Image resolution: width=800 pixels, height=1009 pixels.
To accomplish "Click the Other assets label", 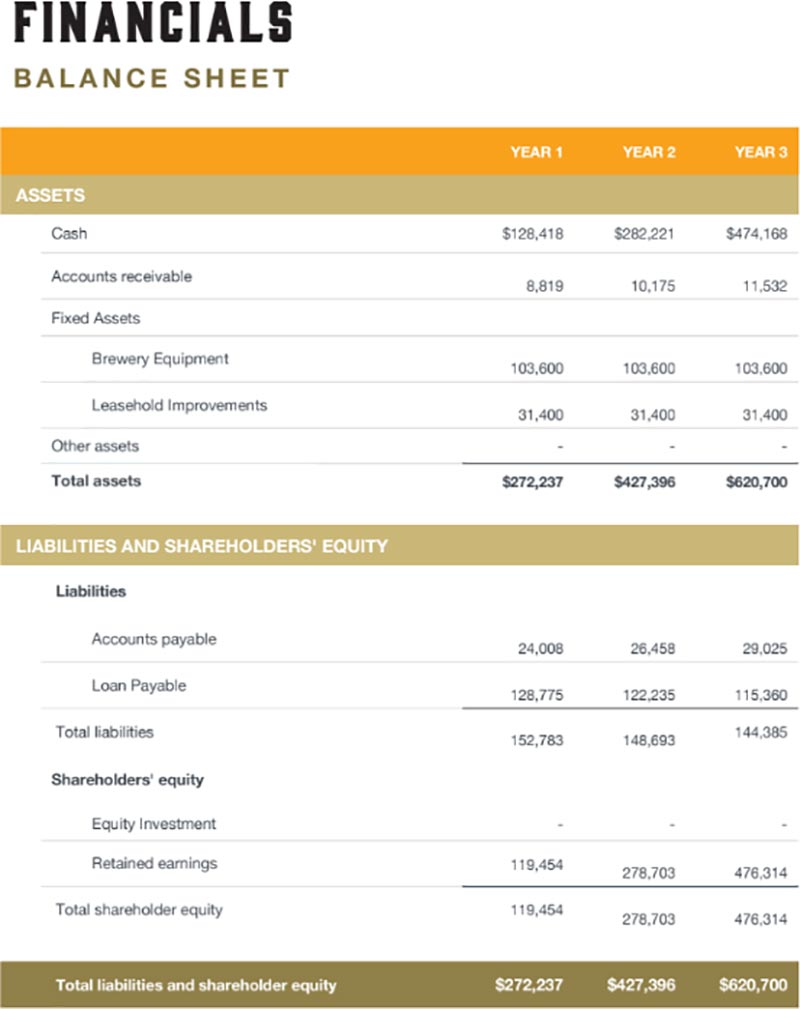I will point(95,446).
